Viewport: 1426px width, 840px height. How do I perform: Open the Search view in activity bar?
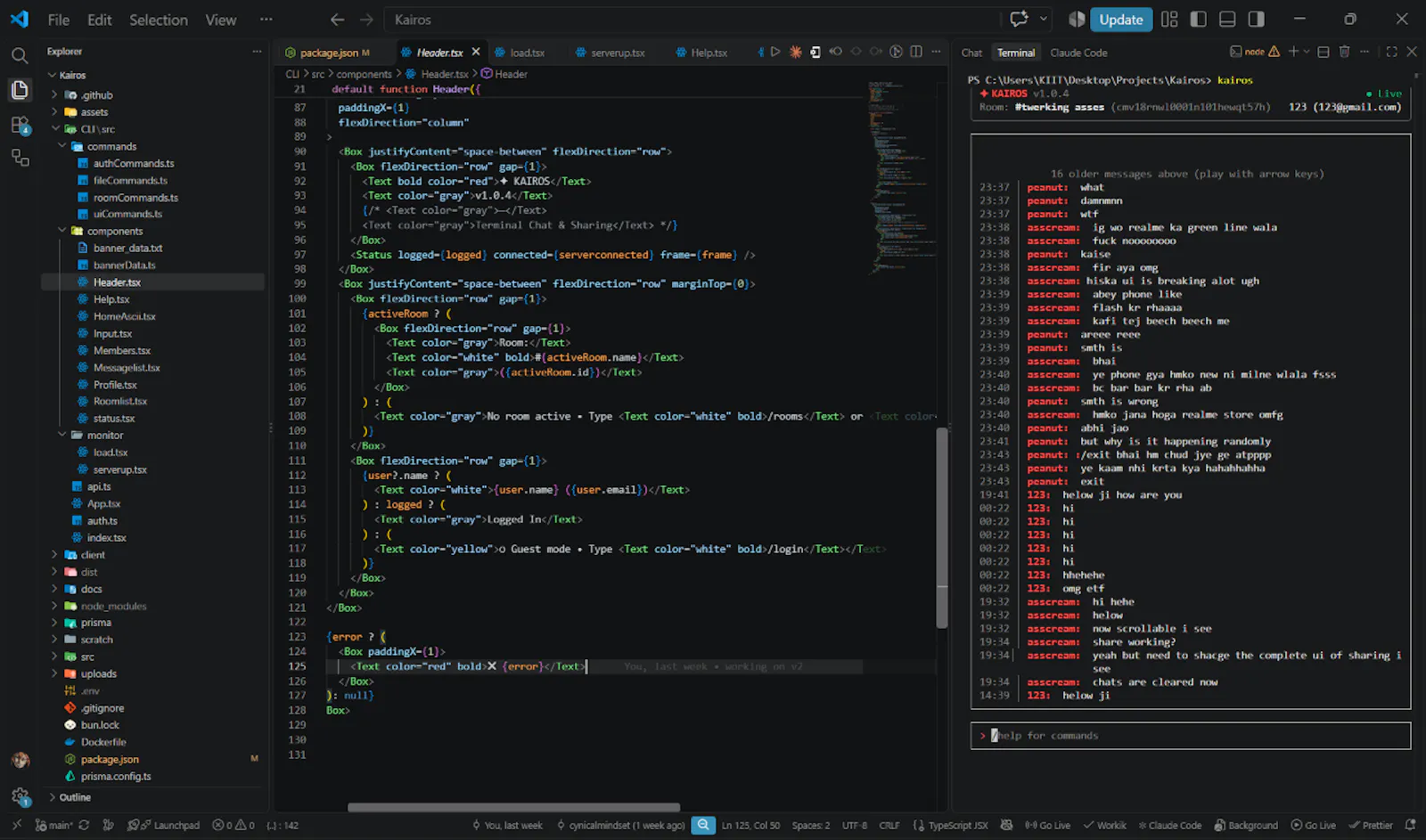tap(20, 55)
